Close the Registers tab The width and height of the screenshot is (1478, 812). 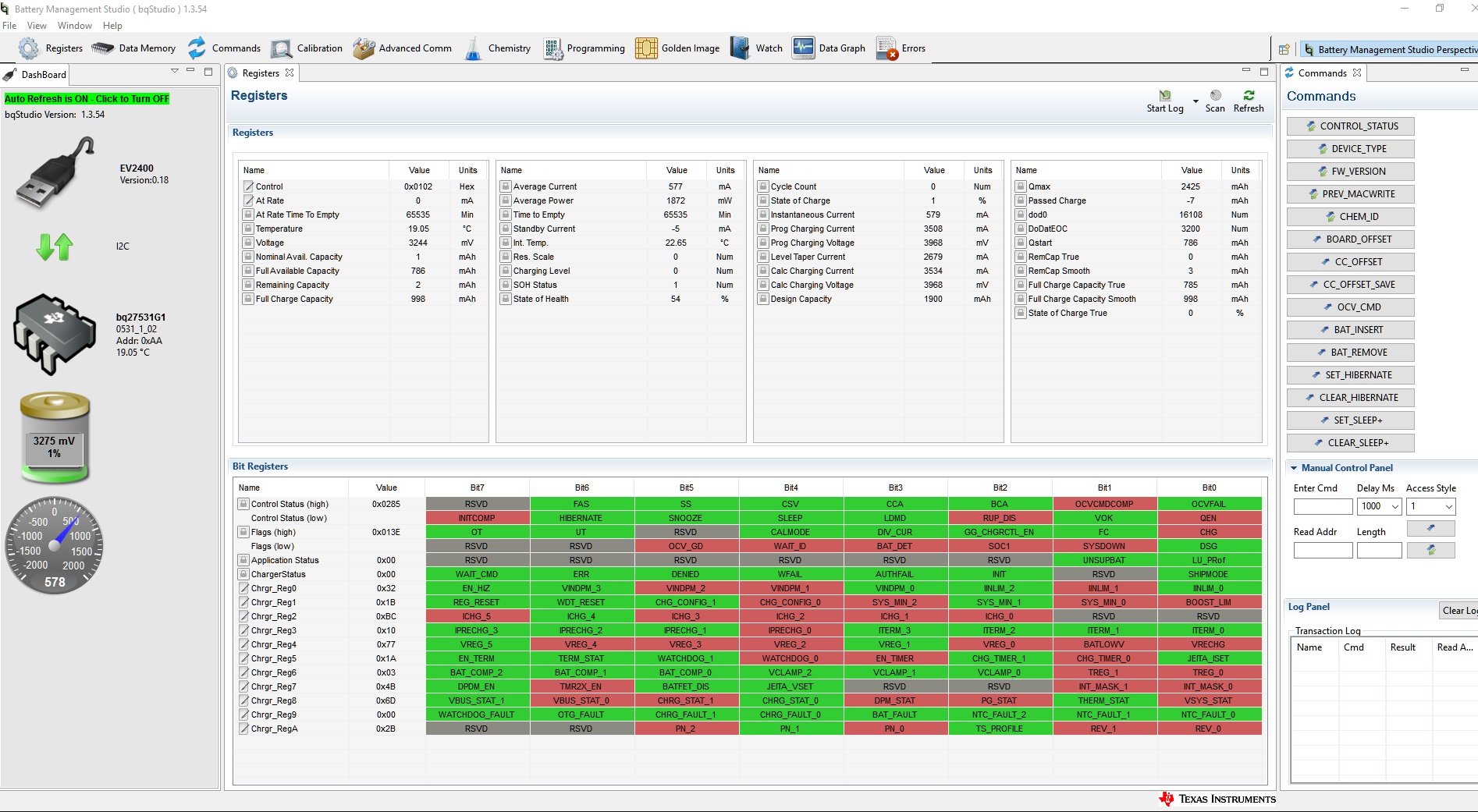290,73
